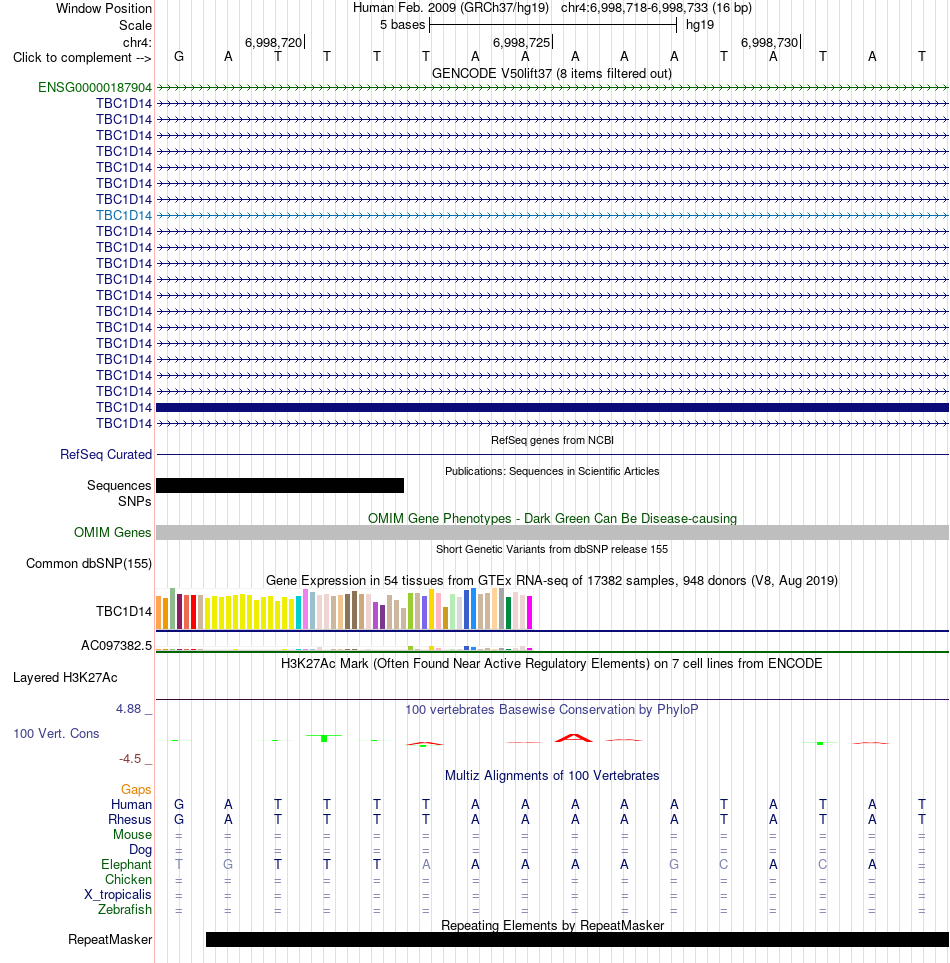Click the Elephant species label
This screenshot has width=950, height=963.
coord(126,864)
